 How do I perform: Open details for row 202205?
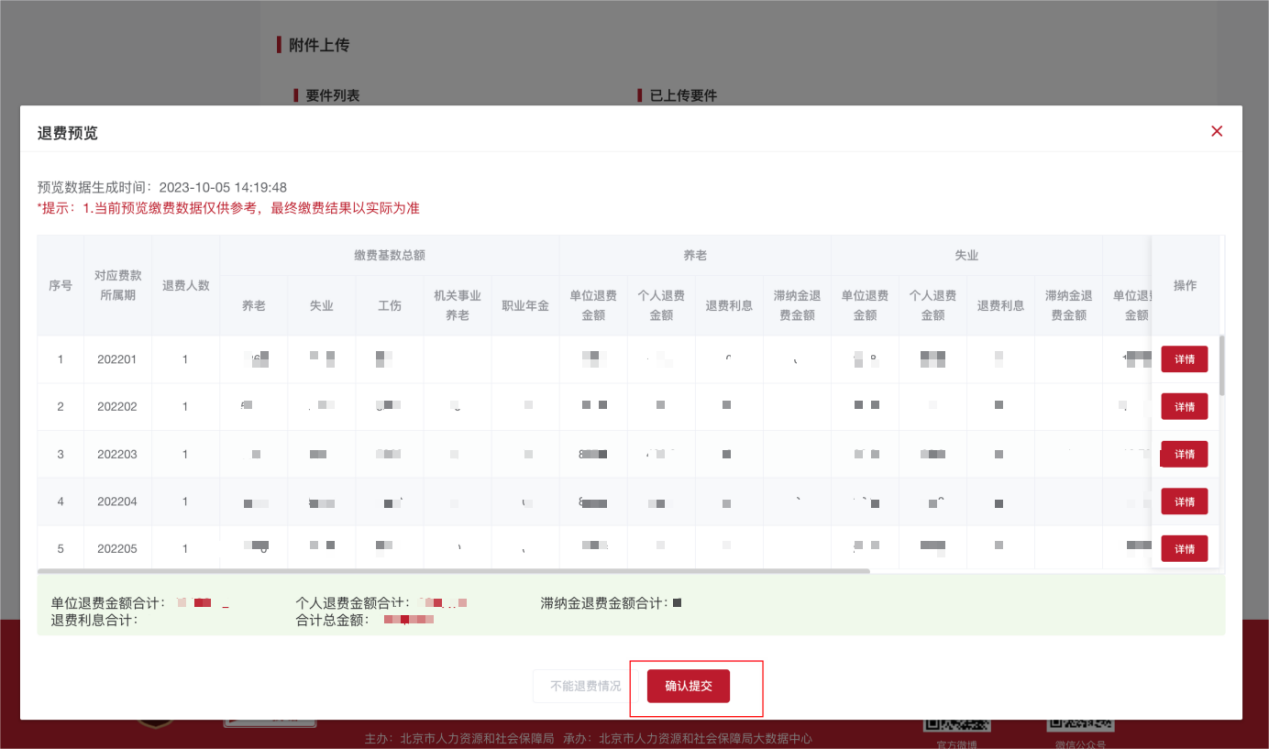click(x=1183, y=548)
